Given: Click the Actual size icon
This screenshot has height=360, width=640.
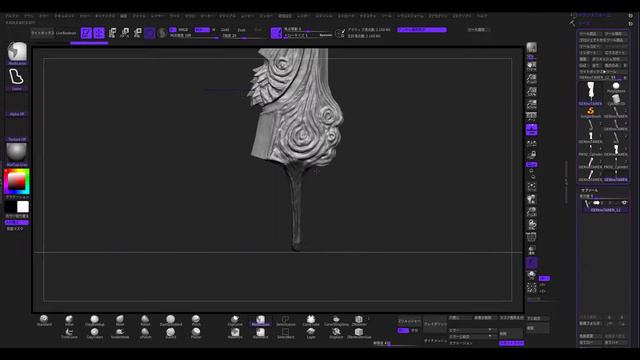Looking at the screenshot, I should tap(531, 91).
